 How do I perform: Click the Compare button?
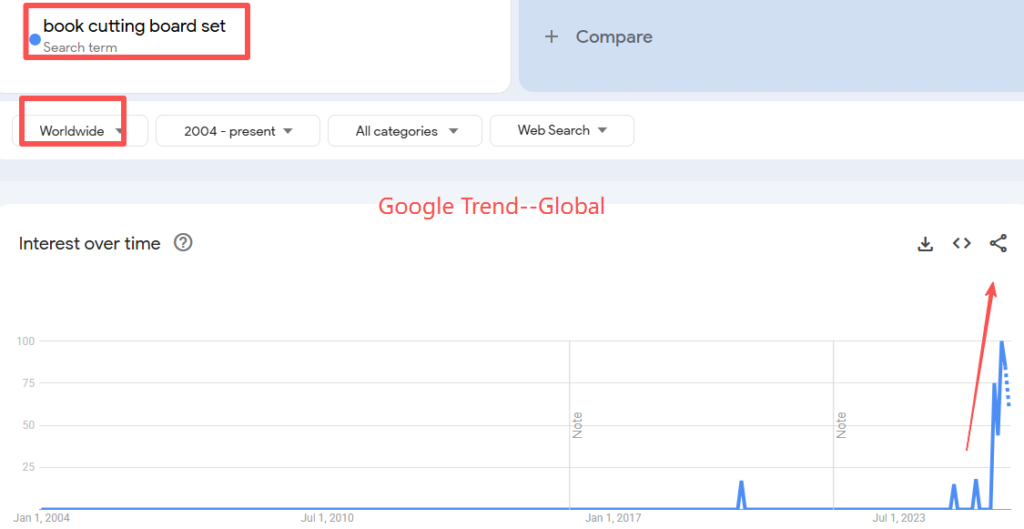(613, 37)
